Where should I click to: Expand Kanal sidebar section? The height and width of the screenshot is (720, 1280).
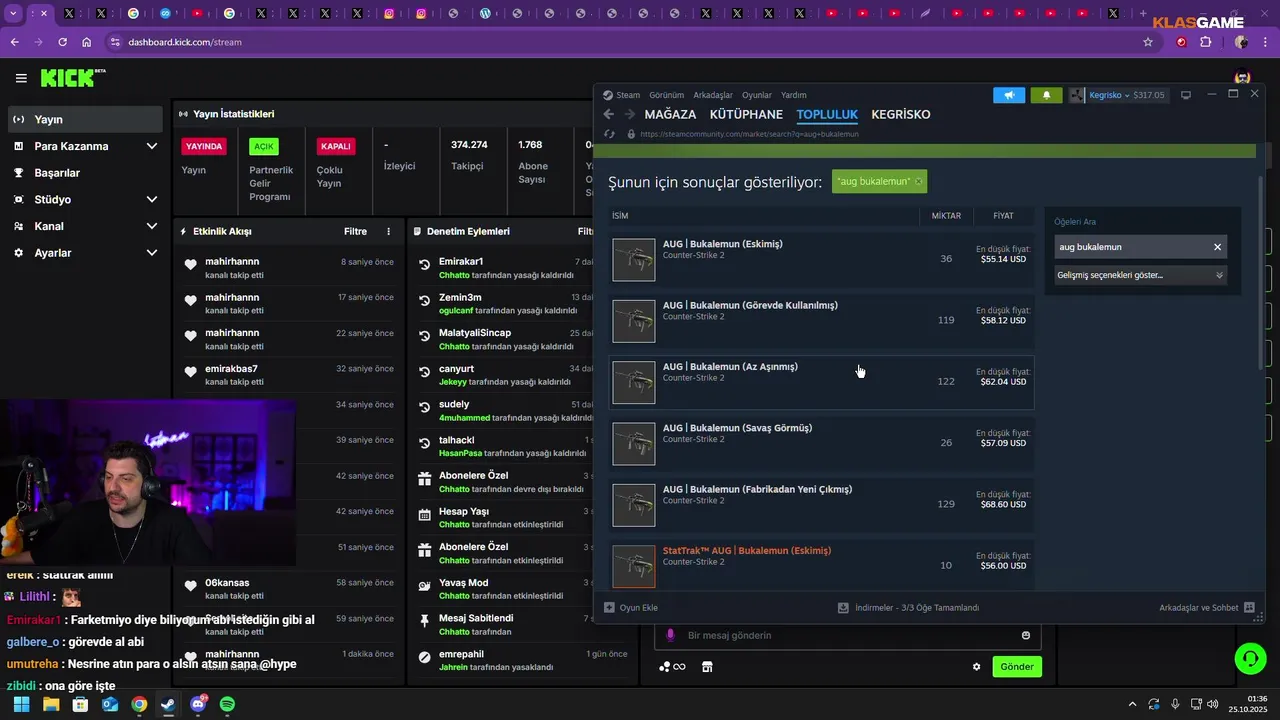[x=152, y=226]
